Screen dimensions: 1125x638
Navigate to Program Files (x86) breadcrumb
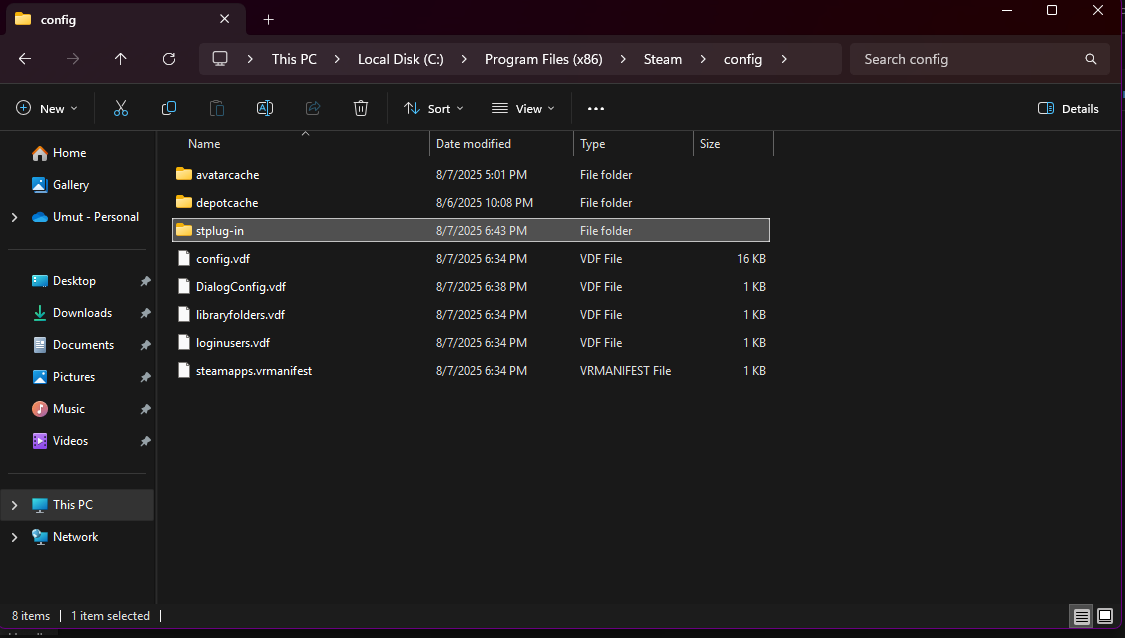click(x=543, y=59)
